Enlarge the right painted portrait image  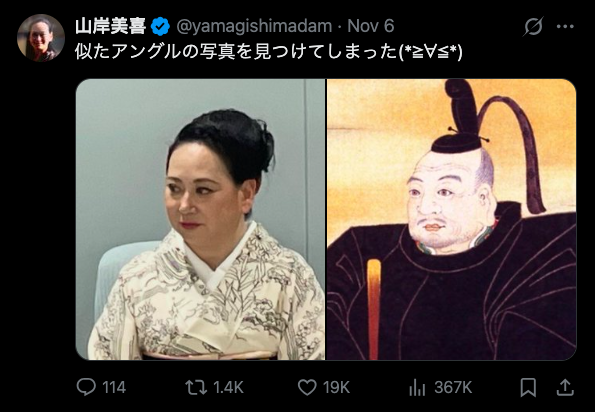(452, 219)
